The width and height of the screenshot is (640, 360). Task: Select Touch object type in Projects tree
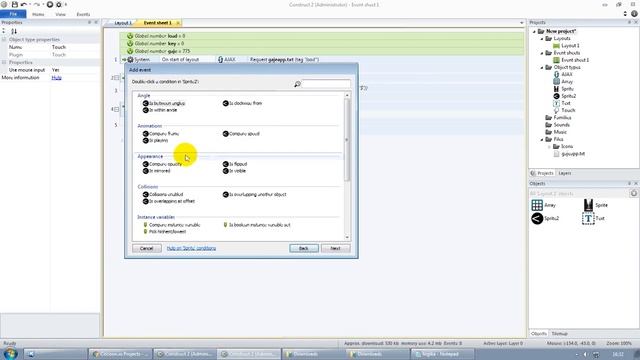[x=564, y=110]
